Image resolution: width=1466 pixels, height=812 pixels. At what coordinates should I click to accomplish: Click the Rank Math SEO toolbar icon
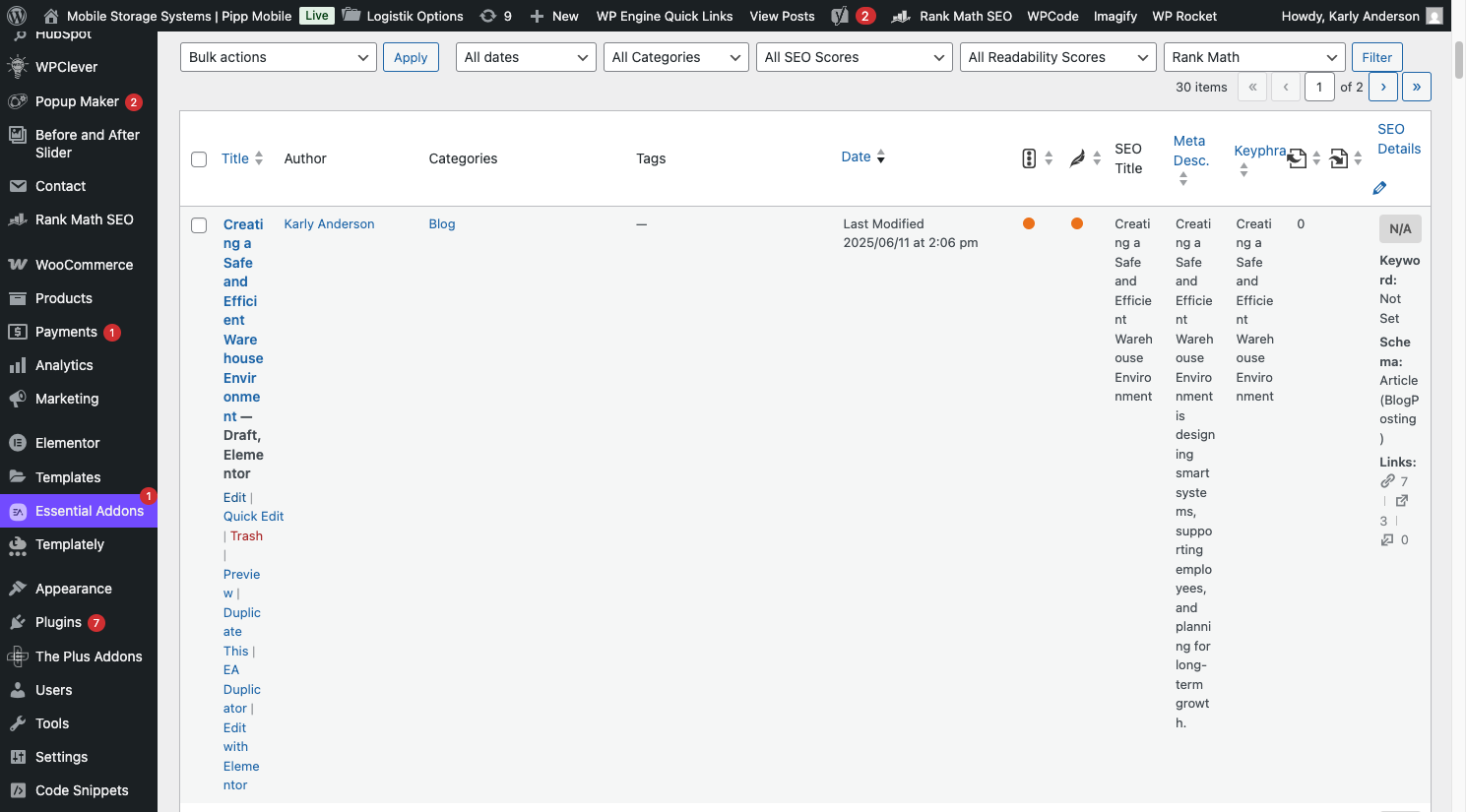pyautogui.click(x=900, y=16)
